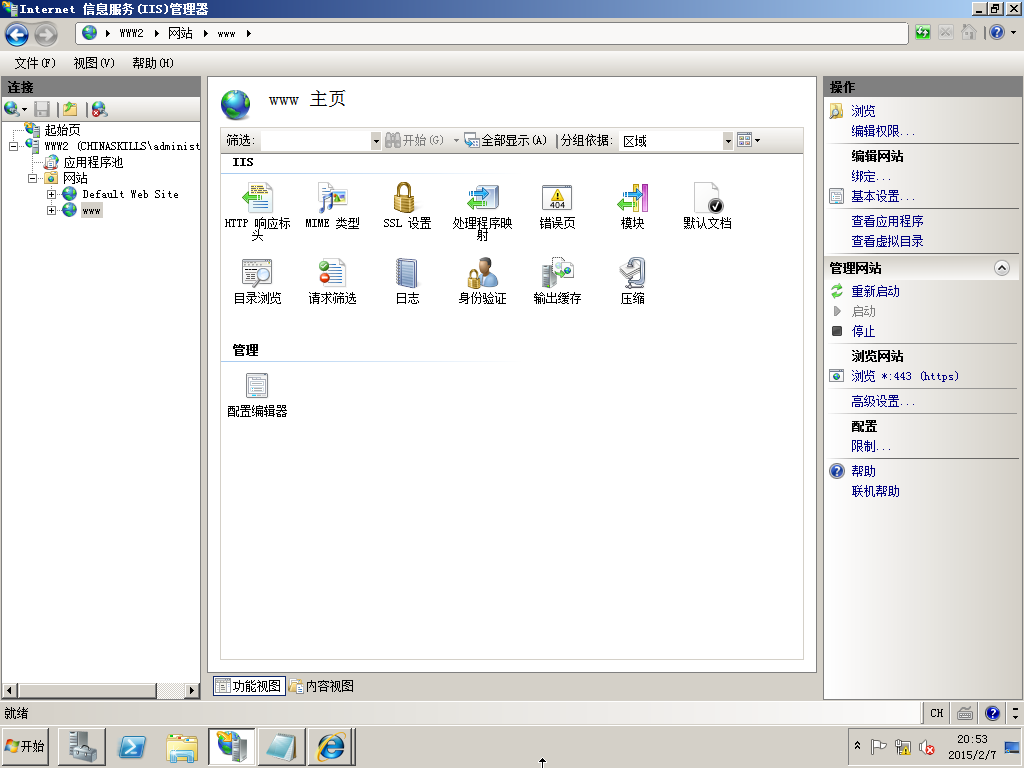The height and width of the screenshot is (768, 1024).
Task: Open Server Manager from taskbar
Action: (x=82, y=747)
